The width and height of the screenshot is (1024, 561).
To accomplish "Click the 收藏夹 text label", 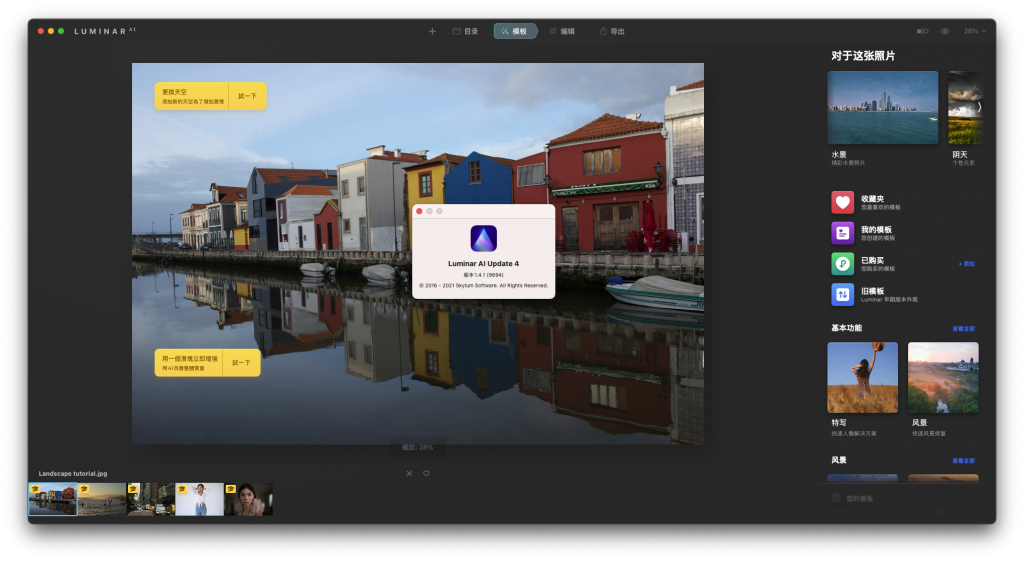I will pos(872,199).
